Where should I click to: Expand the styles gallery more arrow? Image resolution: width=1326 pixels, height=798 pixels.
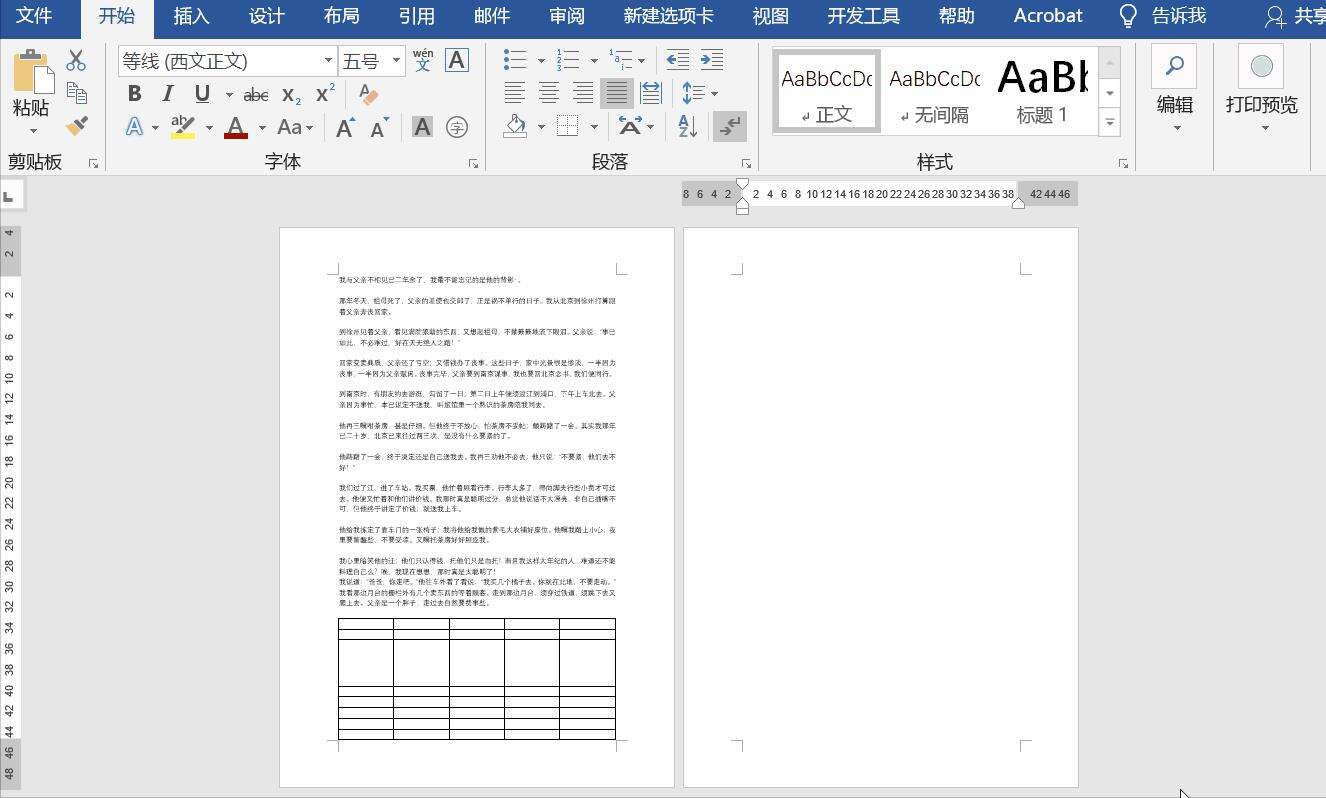click(1109, 123)
